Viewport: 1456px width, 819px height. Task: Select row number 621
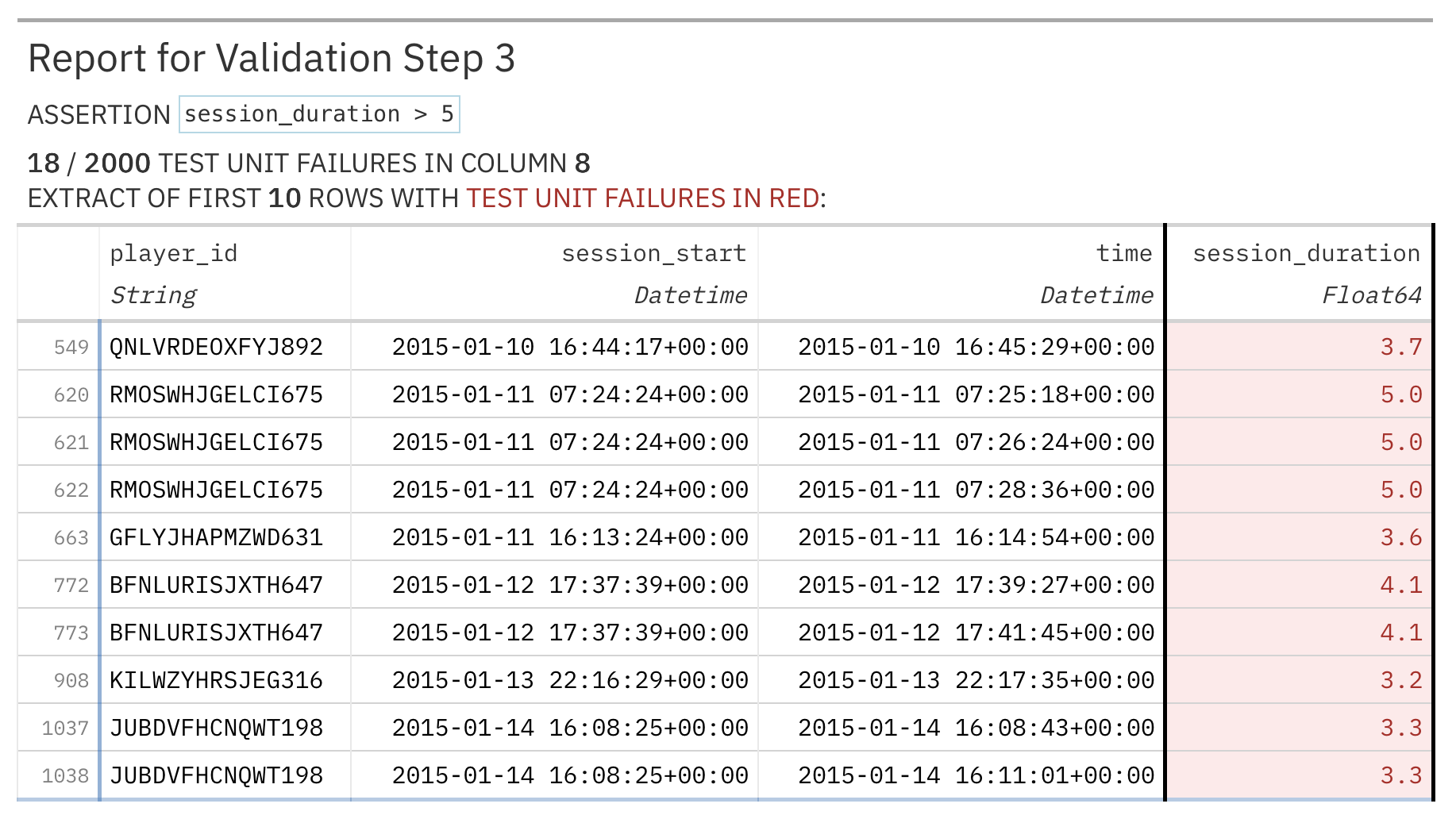tap(71, 443)
